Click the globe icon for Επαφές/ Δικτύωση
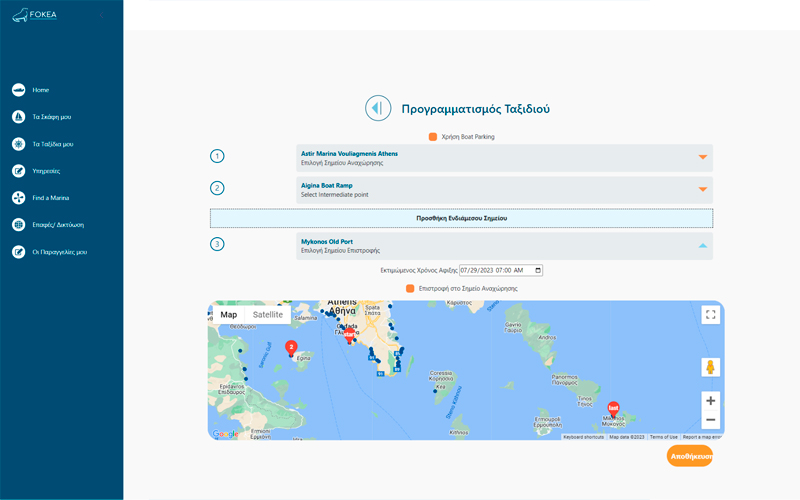800x500 pixels. 18,224
